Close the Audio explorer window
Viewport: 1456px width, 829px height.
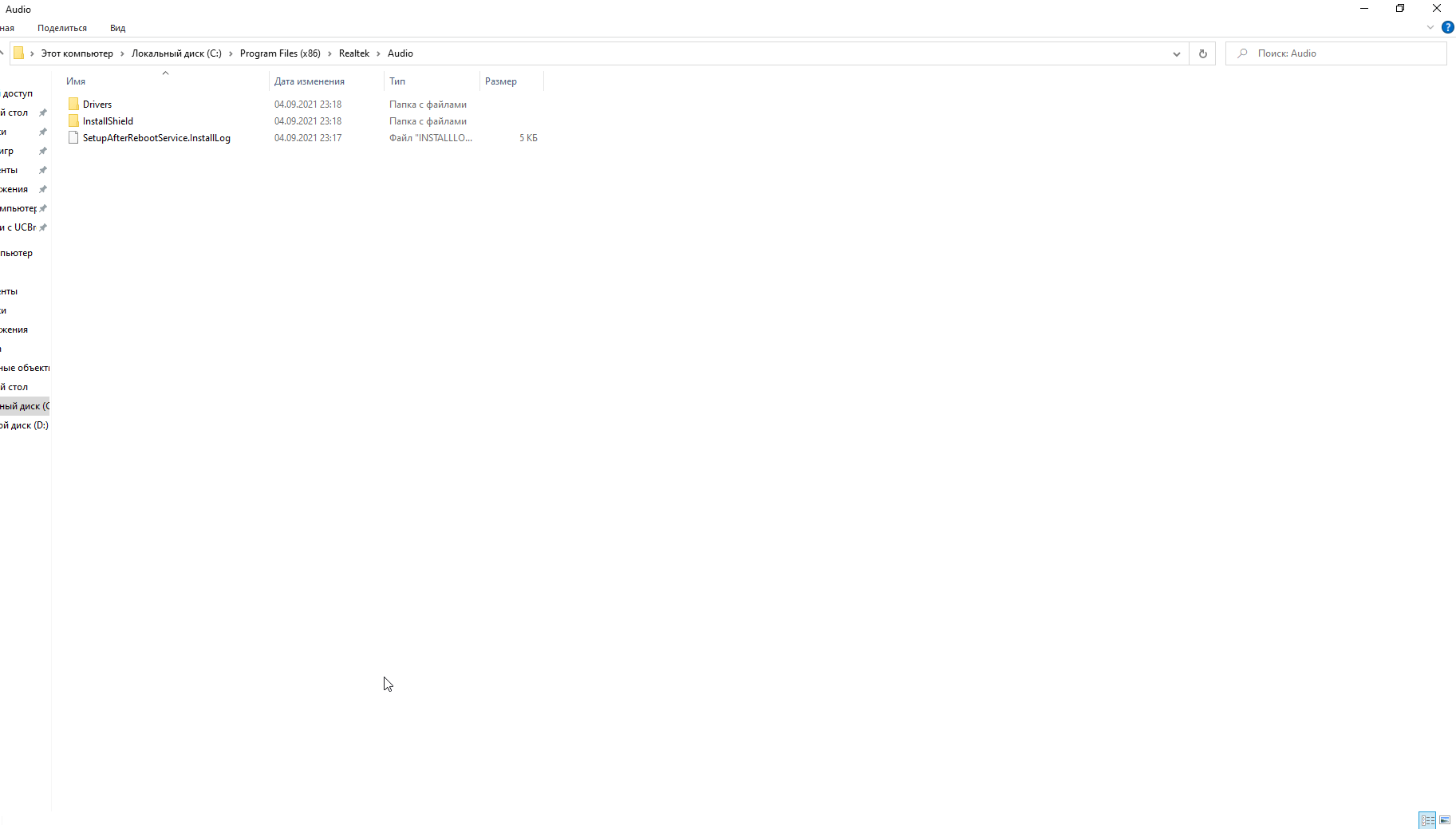1437,9
